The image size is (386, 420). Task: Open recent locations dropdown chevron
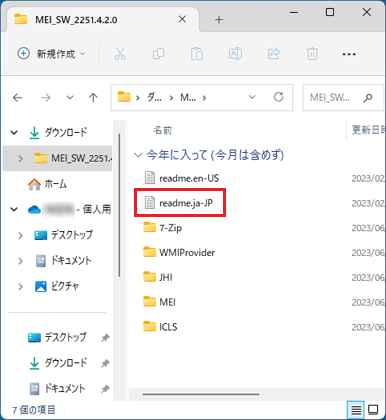70,98
